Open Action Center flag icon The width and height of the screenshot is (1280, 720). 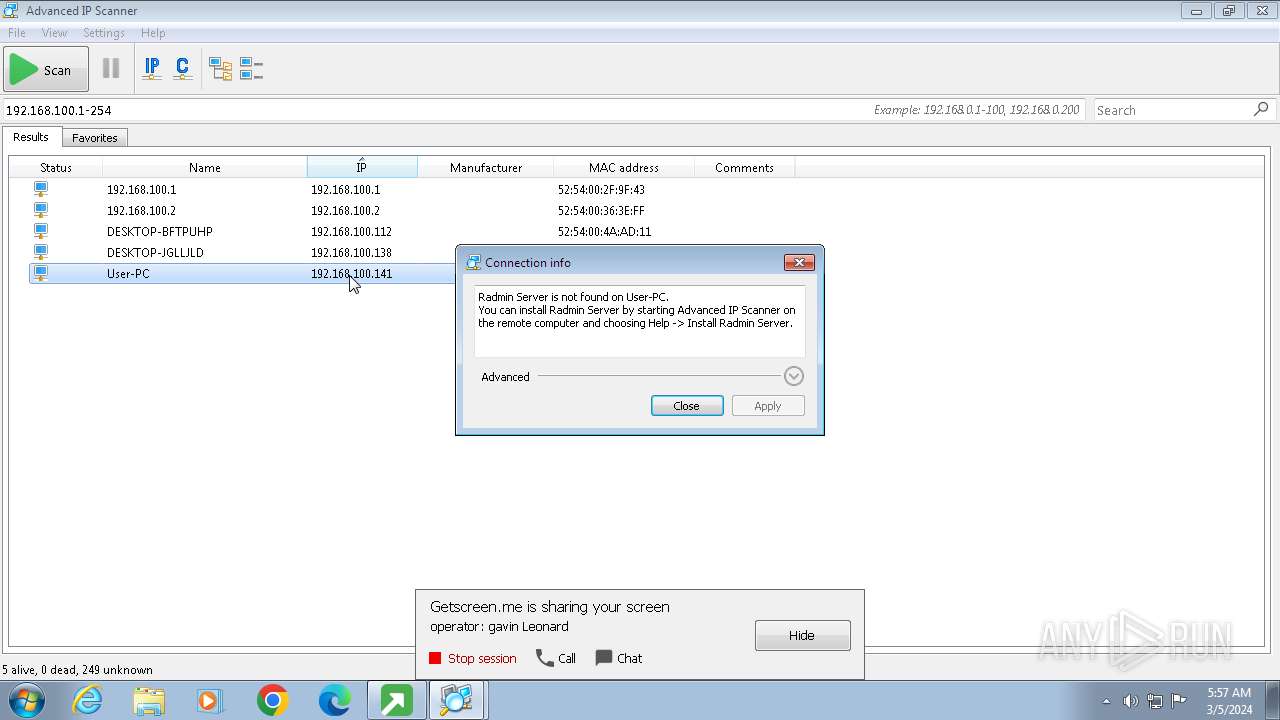(1179, 701)
